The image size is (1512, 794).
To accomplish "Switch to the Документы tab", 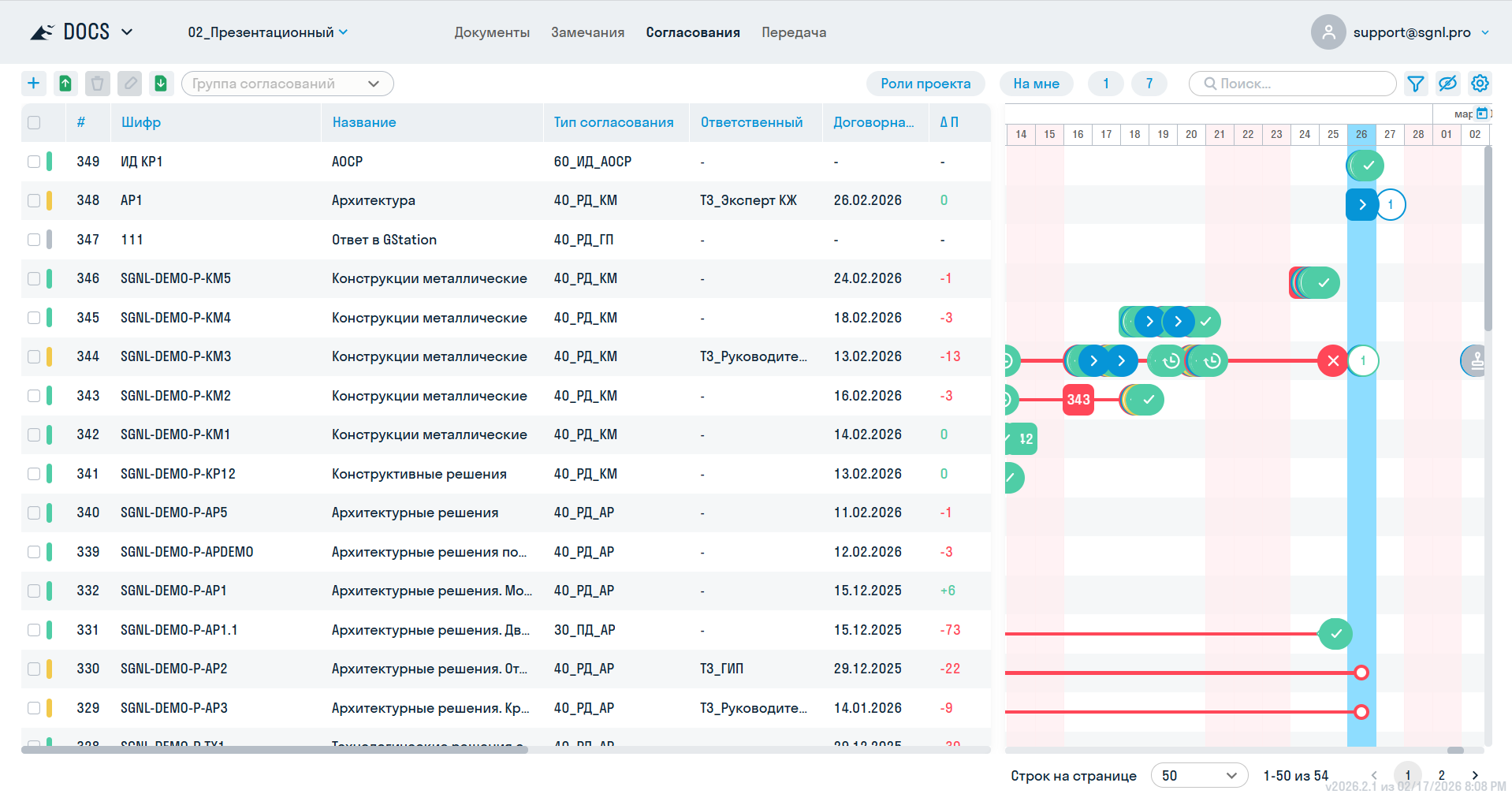I will (492, 32).
